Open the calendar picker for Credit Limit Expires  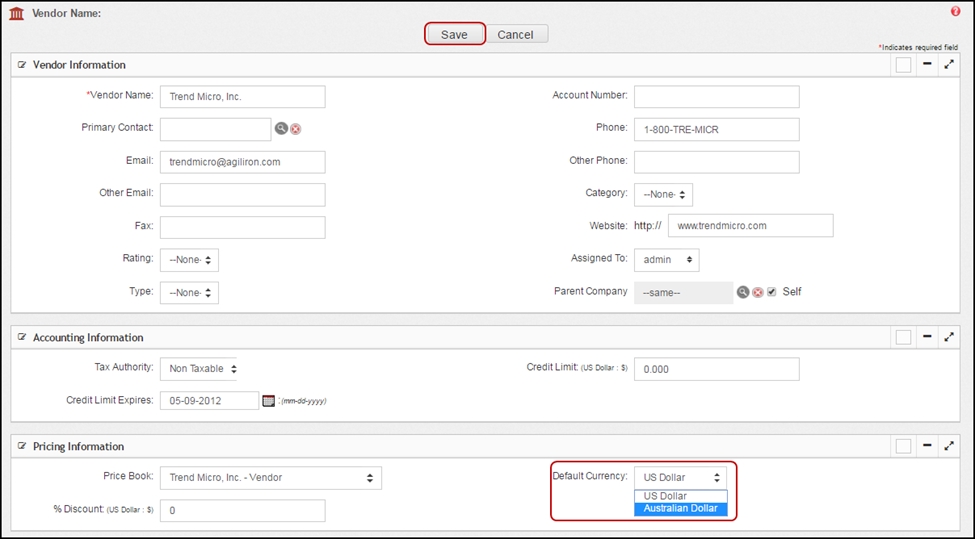[269, 400]
